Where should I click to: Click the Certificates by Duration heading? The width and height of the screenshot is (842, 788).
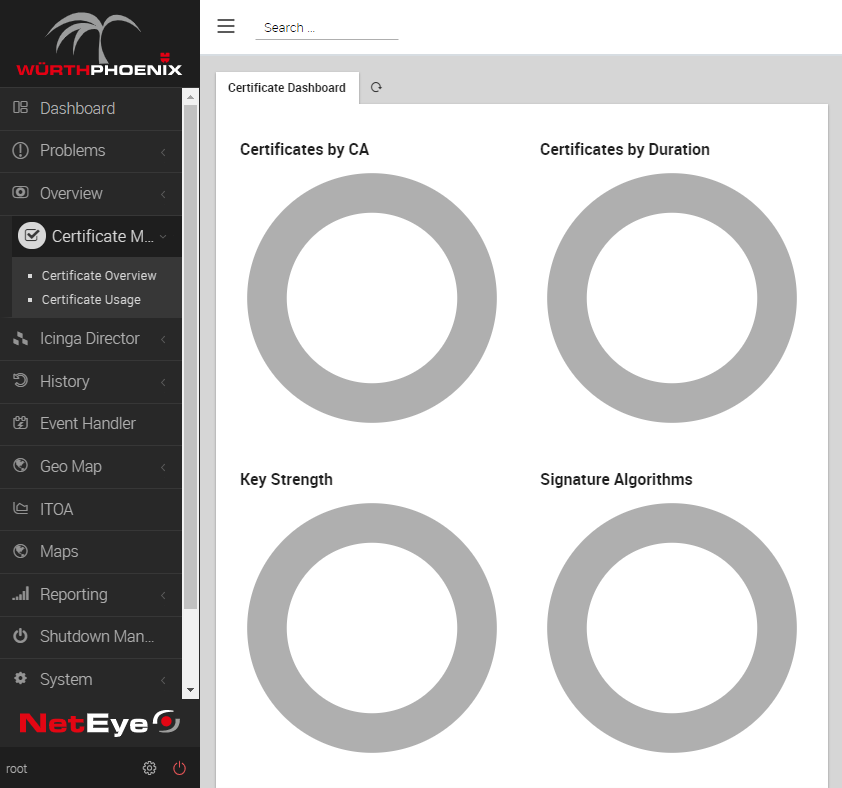point(625,149)
